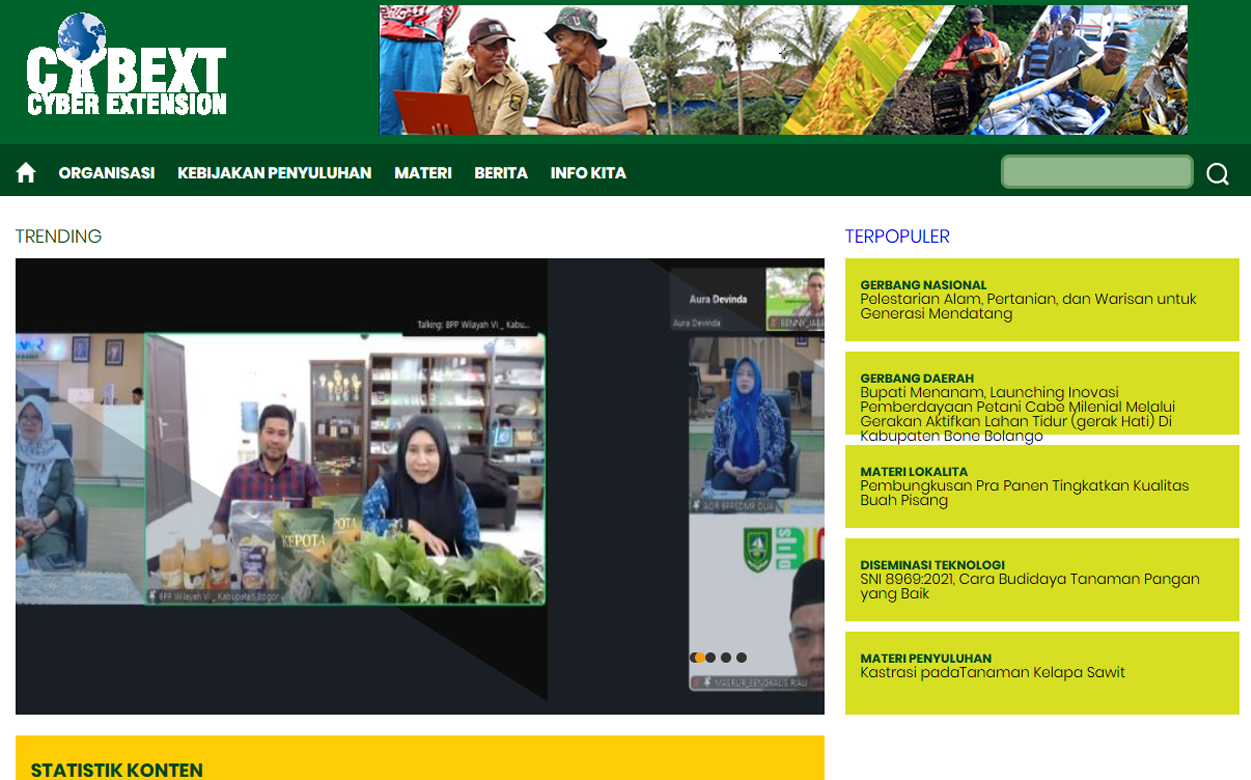
Task: Open the KEBIJAKAN PENYULUHAN menu
Action: click(x=274, y=173)
